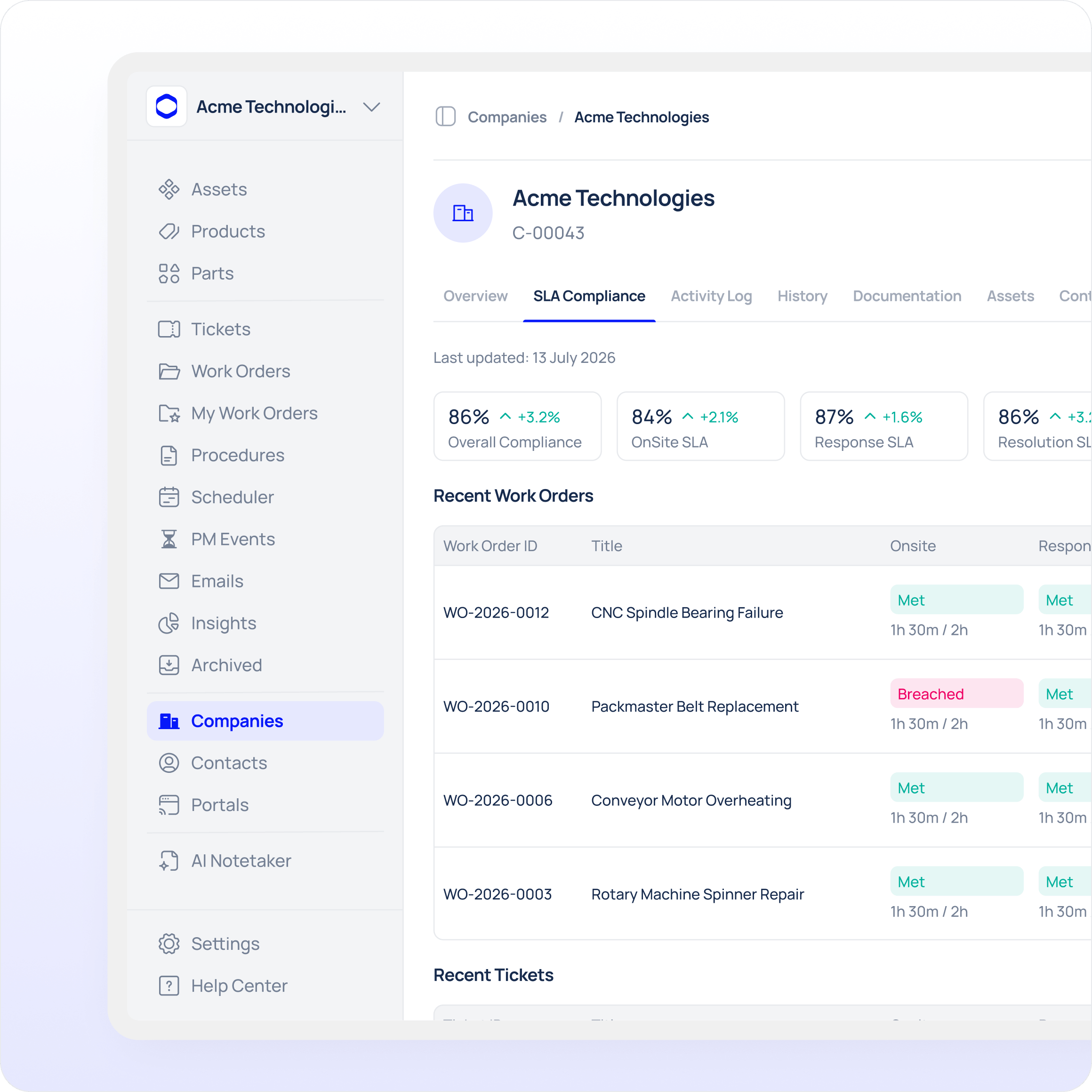Open the Tickets icon in sidebar
The image size is (1092, 1092).
point(169,329)
